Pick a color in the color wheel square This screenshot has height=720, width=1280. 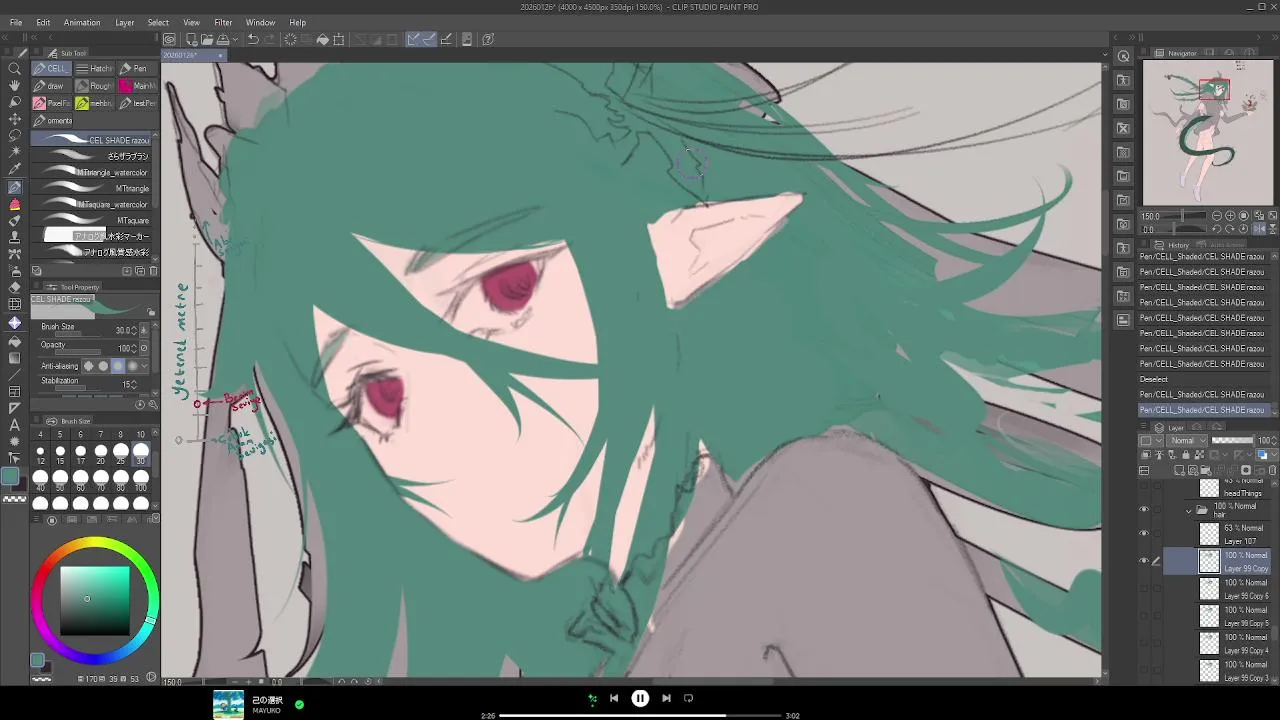pos(95,601)
